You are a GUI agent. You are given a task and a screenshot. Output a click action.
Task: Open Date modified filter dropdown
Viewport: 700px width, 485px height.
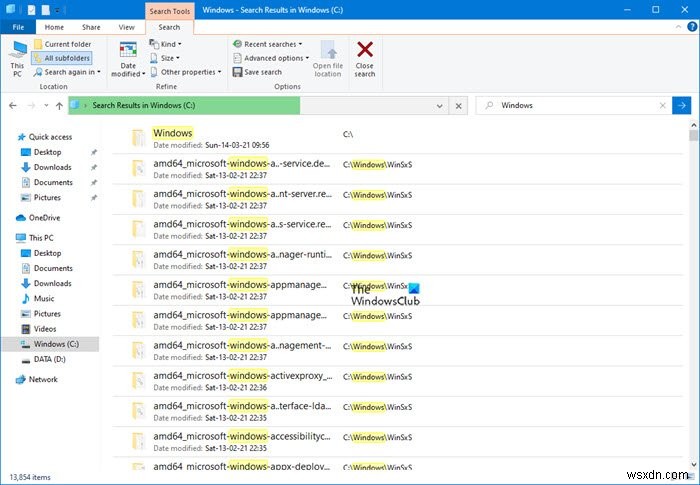pyautogui.click(x=128, y=59)
